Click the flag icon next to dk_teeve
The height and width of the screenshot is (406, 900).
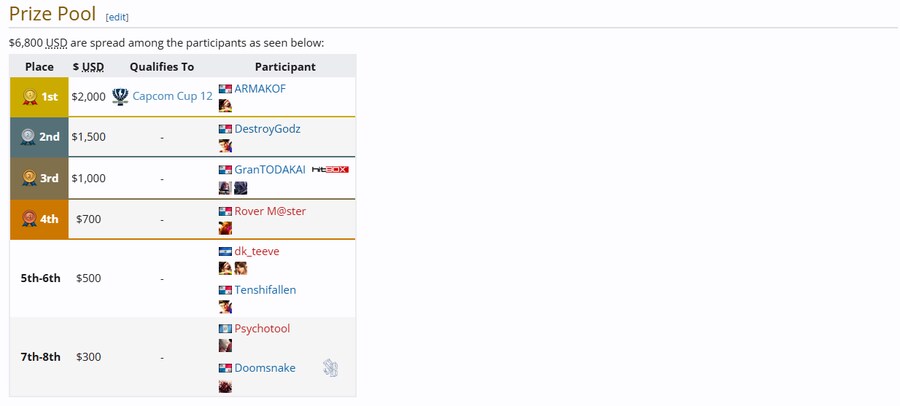pyautogui.click(x=225, y=251)
